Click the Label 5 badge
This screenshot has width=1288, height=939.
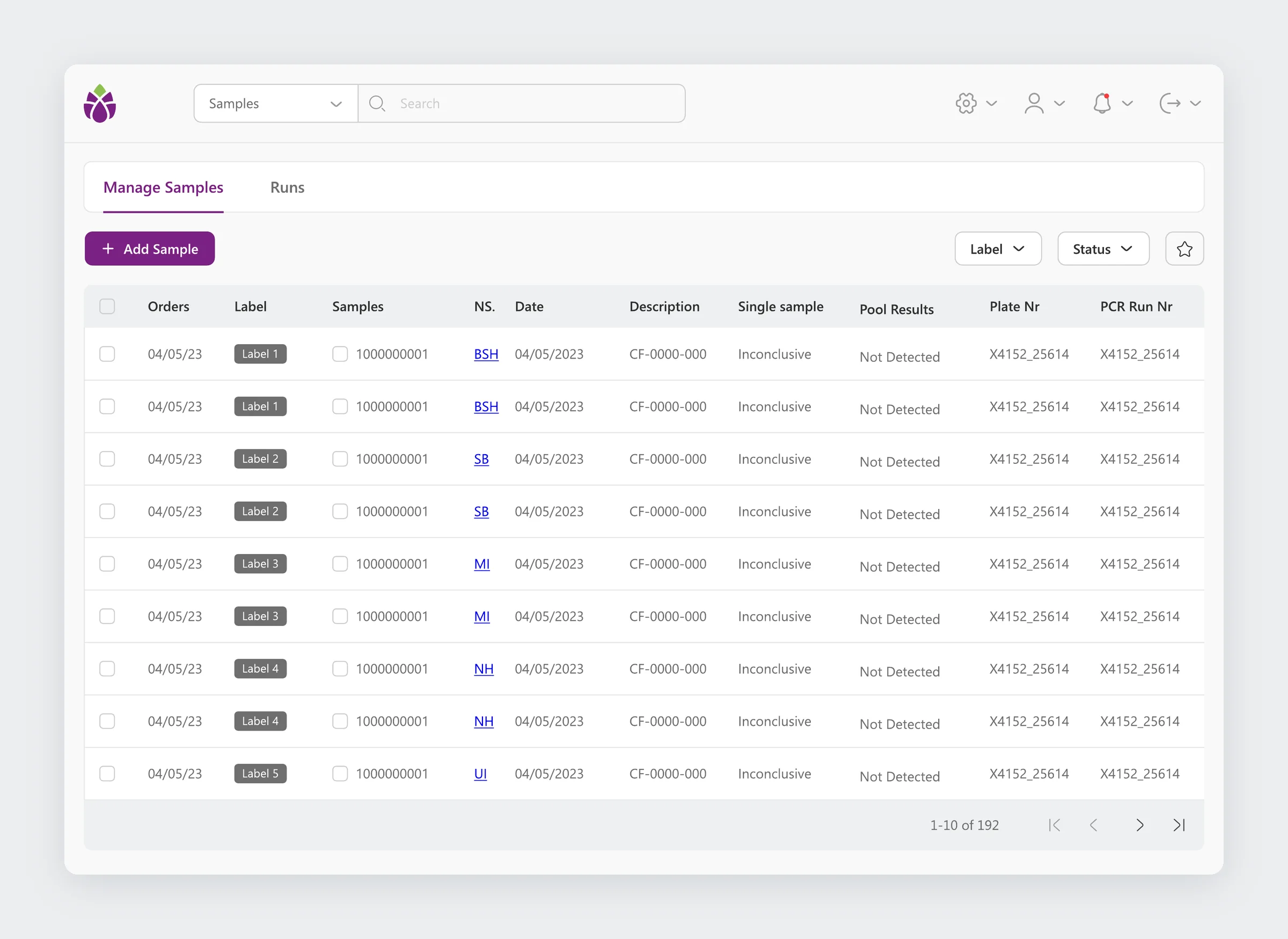click(x=260, y=774)
